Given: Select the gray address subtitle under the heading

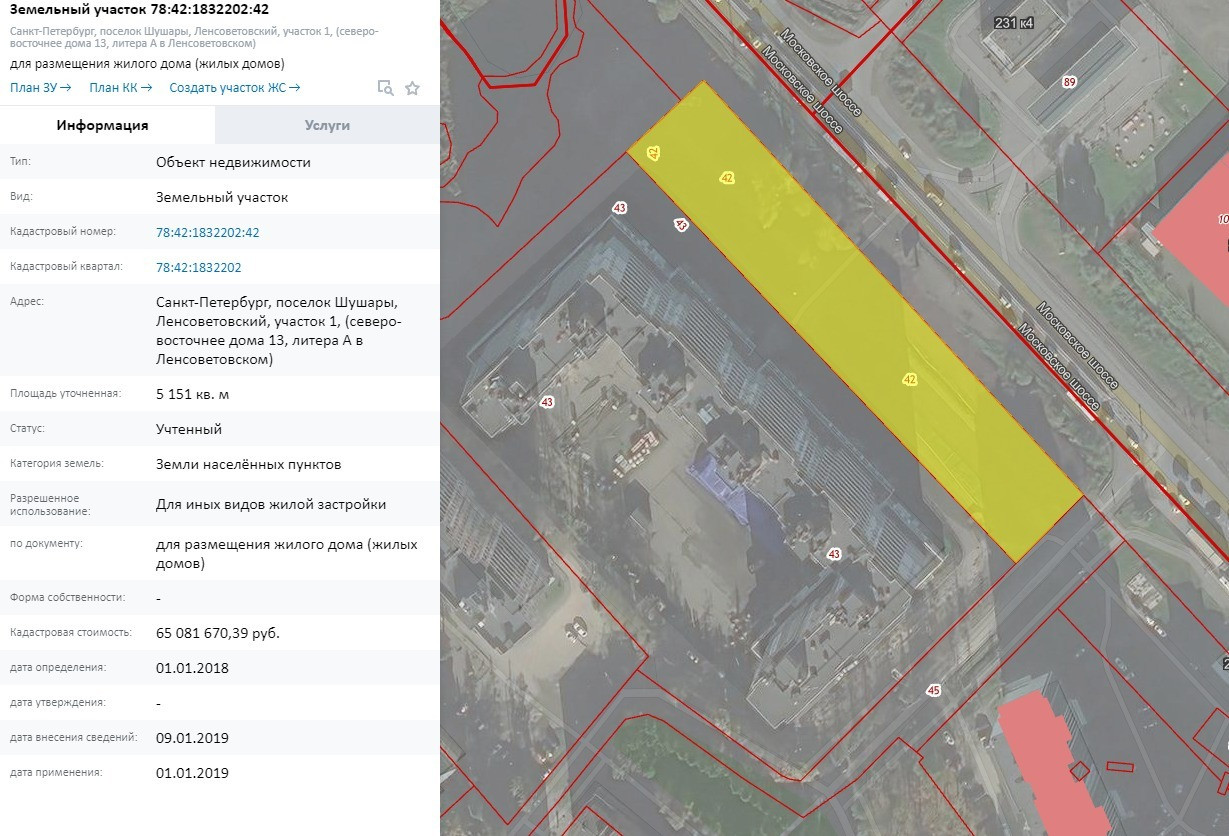Looking at the screenshot, I should [194, 37].
